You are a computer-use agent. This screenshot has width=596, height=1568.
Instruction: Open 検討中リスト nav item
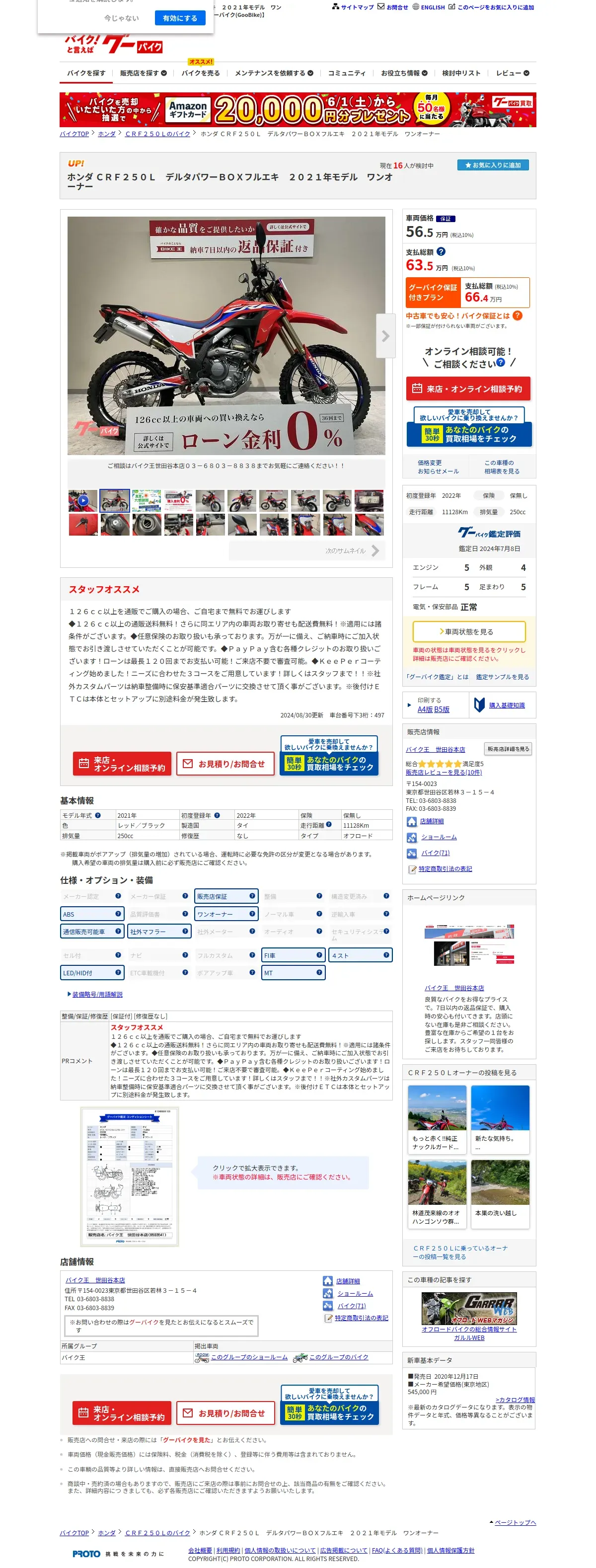[x=461, y=73]
